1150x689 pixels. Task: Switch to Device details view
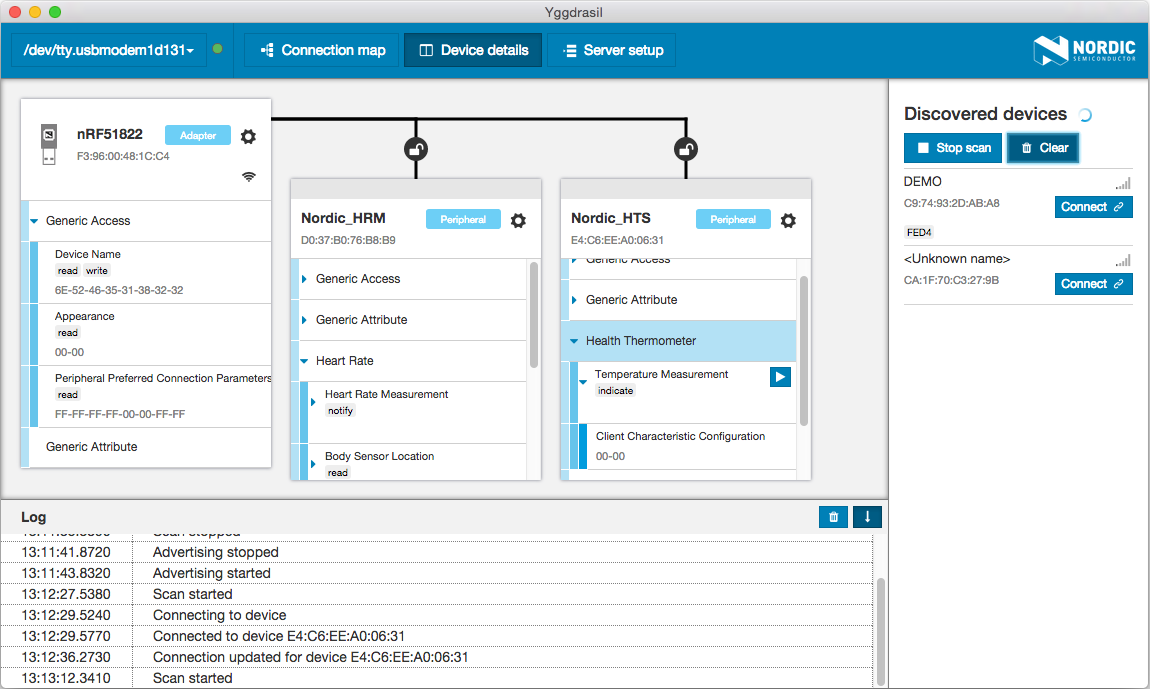click(x=473, y=50)
